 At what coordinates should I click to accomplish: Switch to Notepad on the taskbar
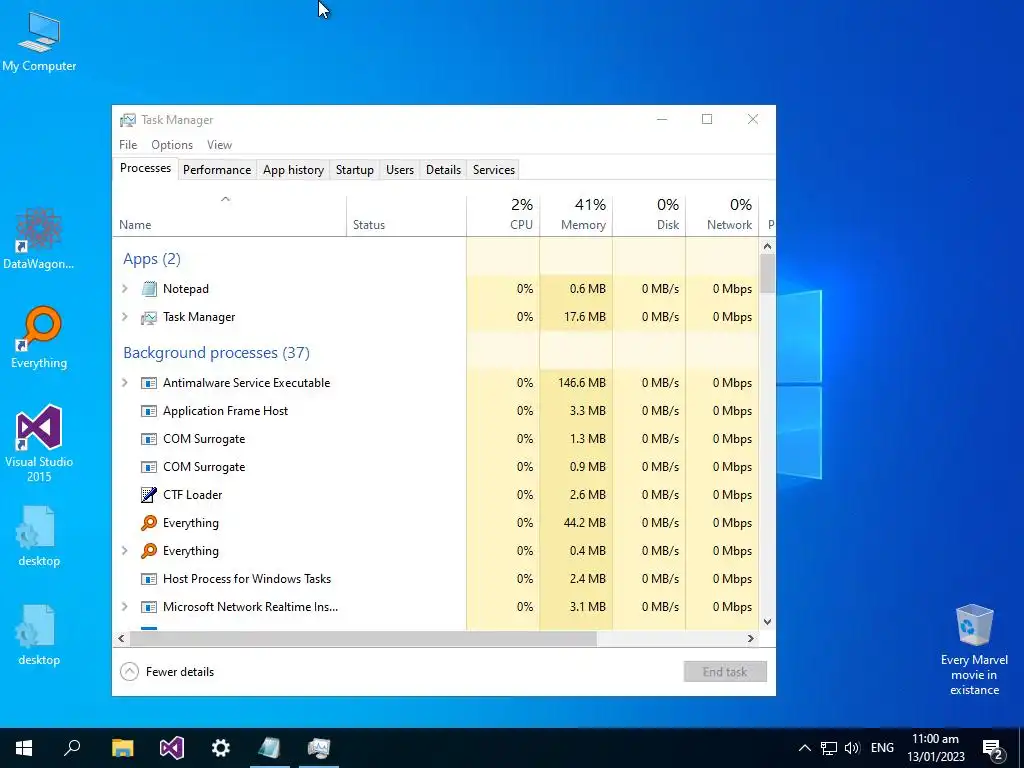click(x=270, y=748)
